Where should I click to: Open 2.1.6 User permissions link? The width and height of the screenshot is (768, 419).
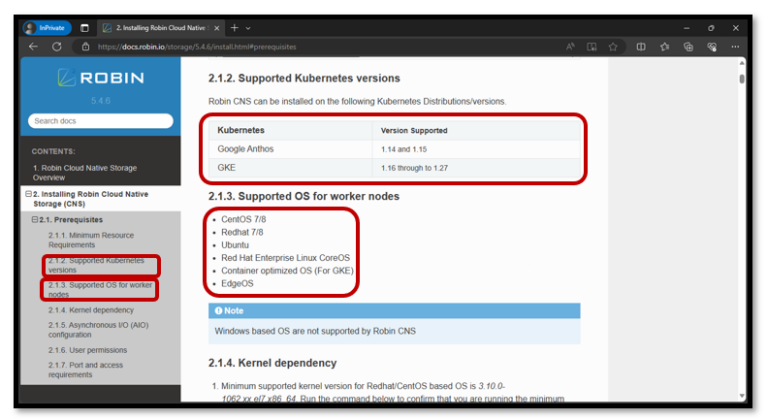(87, 350)
